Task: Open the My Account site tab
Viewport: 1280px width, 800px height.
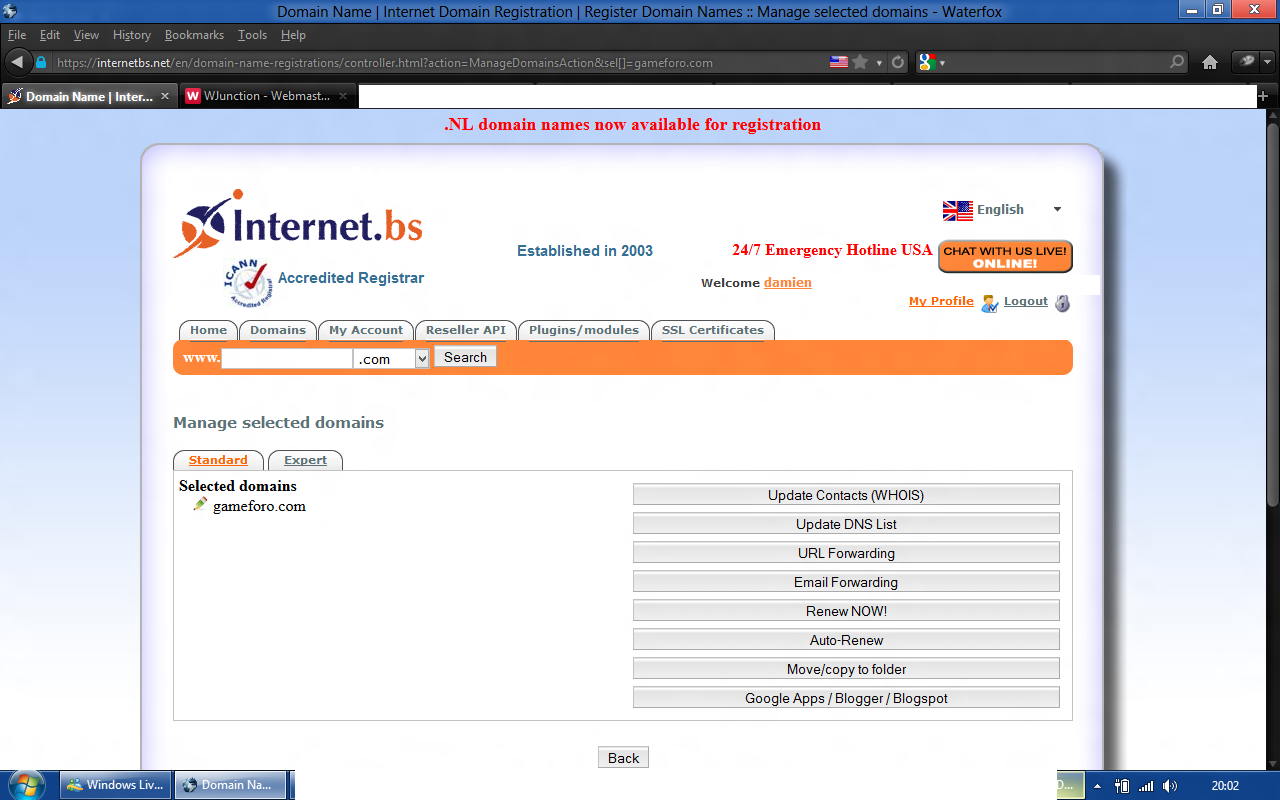Action: click(366, 330)
